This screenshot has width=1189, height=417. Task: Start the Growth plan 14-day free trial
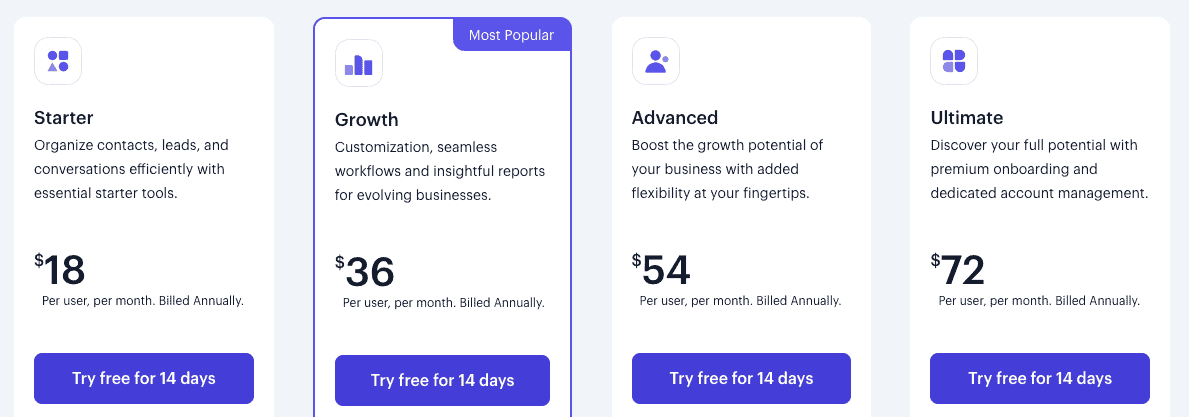coord(442,381)
